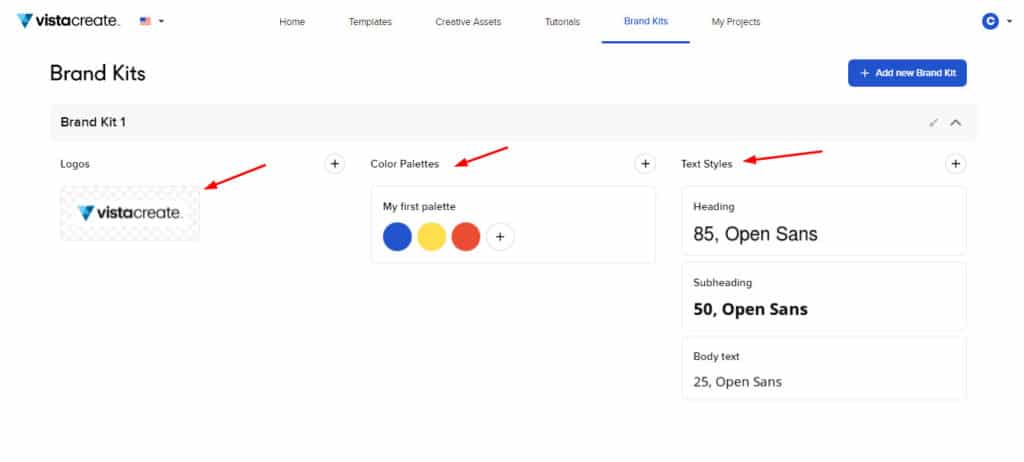This screenshot has height=462, width=1024.
Task: Click the Logos section label
Action: click(75, 164)
